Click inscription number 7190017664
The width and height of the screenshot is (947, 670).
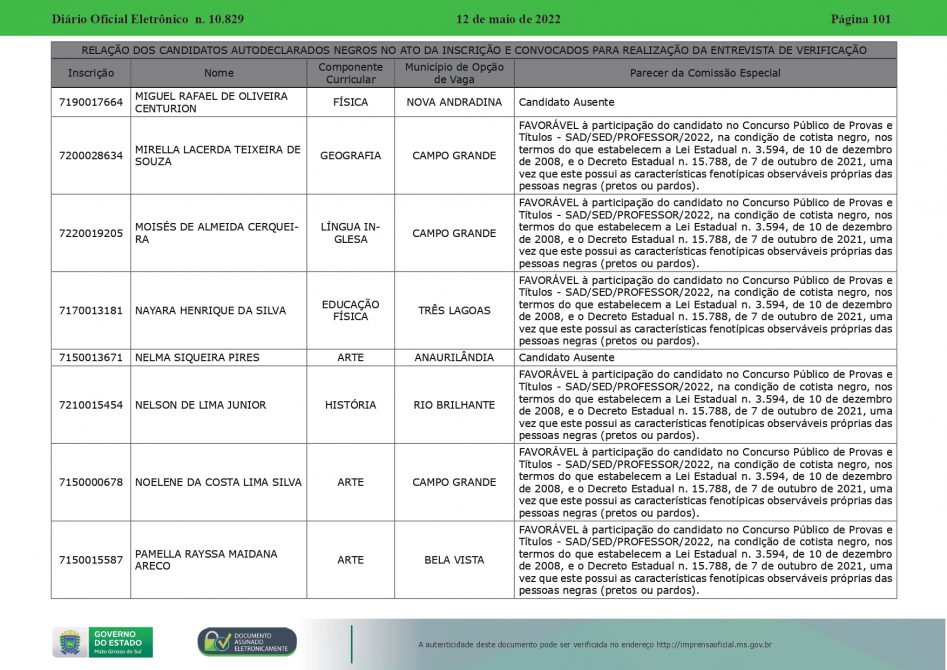[x=91, y=102]
